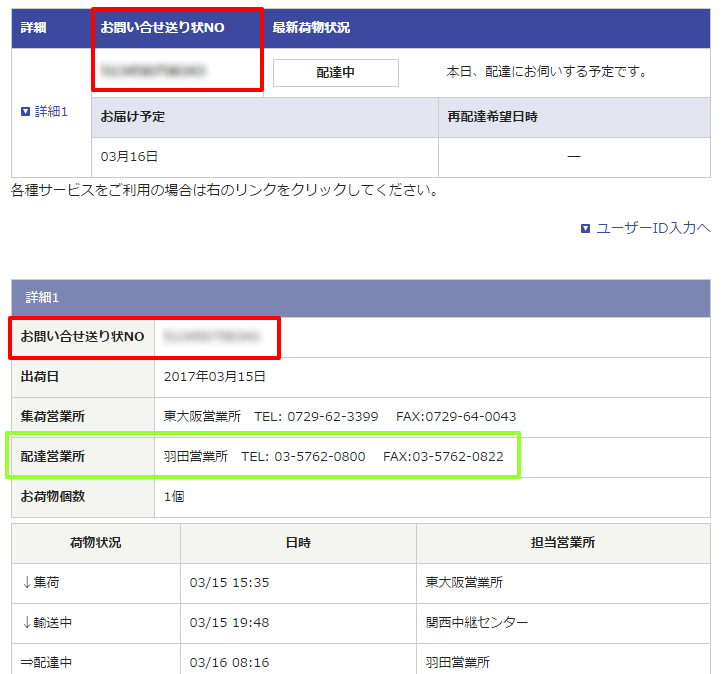
Task: Select the dash in 再配達希望日時 cell
Action: coord(574,157)
